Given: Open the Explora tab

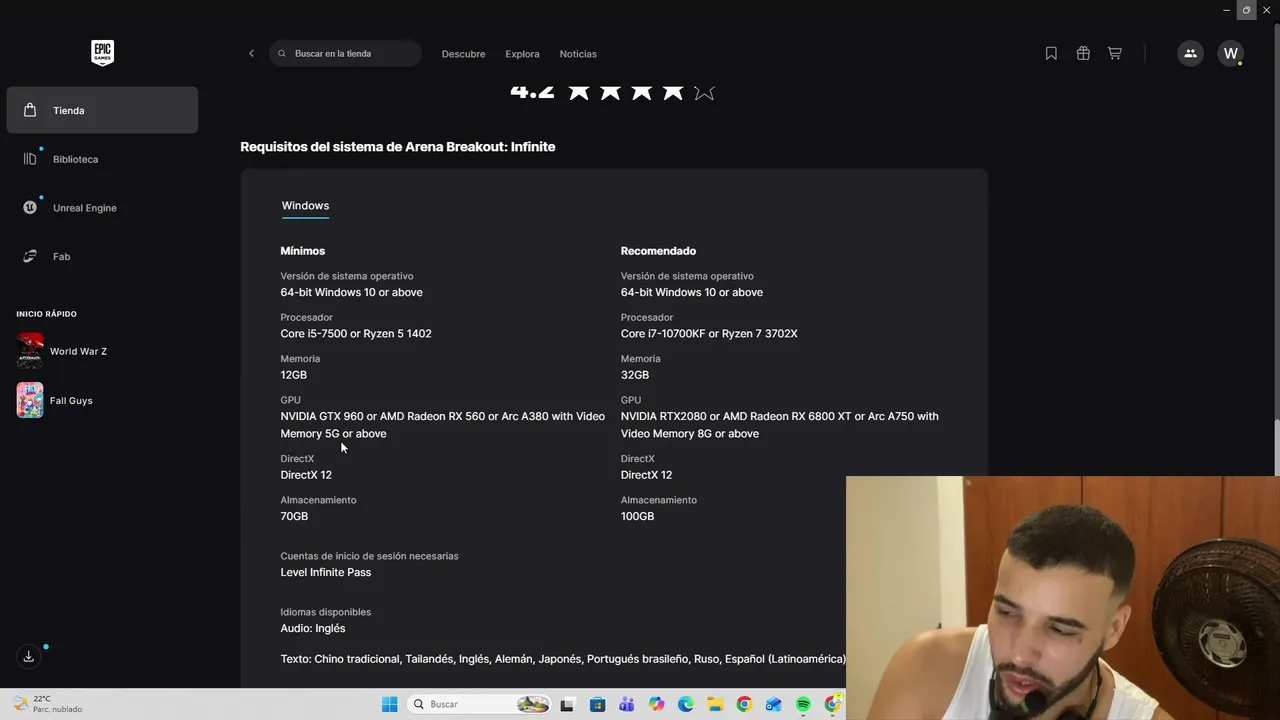Looking at the screenshot, I should [x=522, y=54].
